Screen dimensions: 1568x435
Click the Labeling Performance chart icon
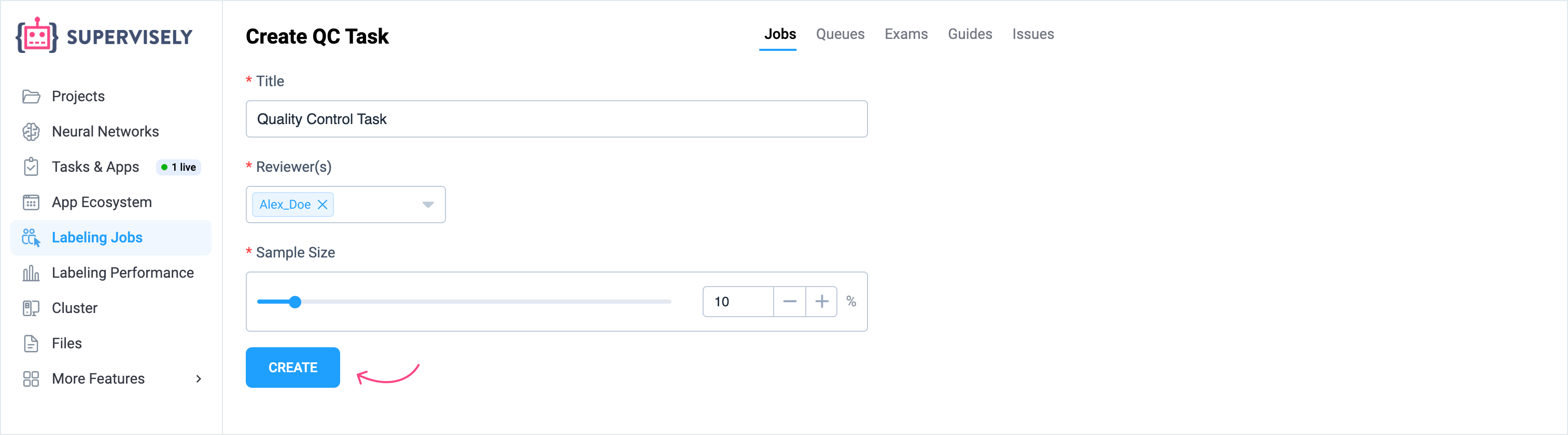31,273
